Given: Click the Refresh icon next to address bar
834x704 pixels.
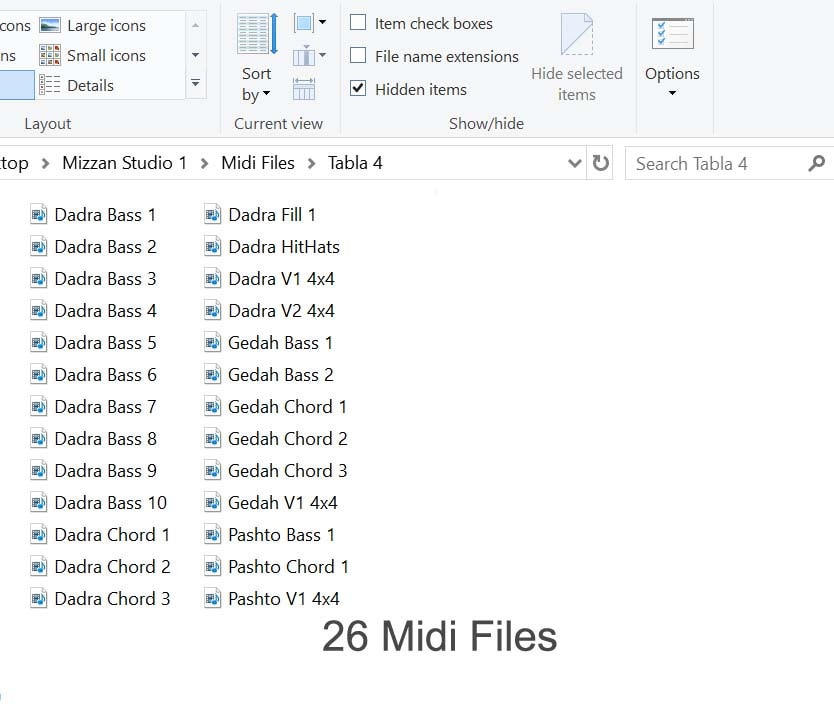Looking at the screenshot, I should click(x=600, y=163).
